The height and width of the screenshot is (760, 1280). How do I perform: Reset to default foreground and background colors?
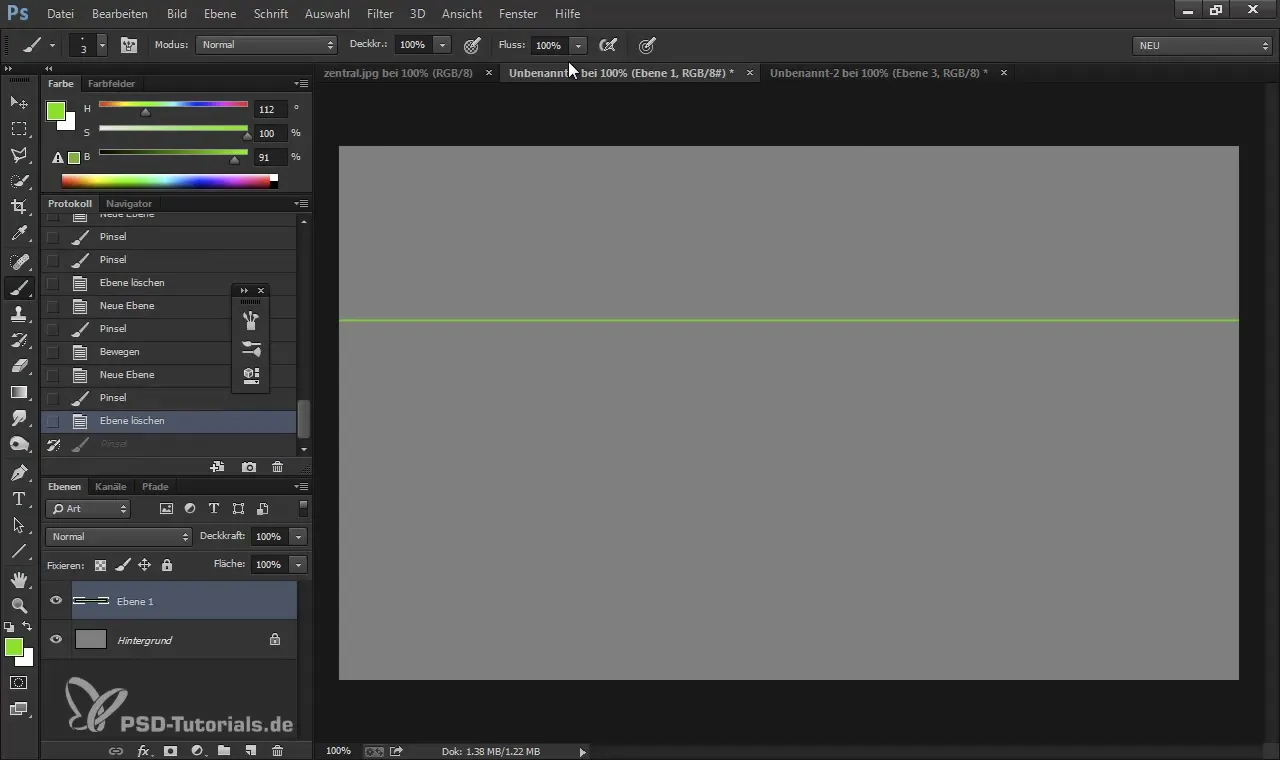point(9,627)
